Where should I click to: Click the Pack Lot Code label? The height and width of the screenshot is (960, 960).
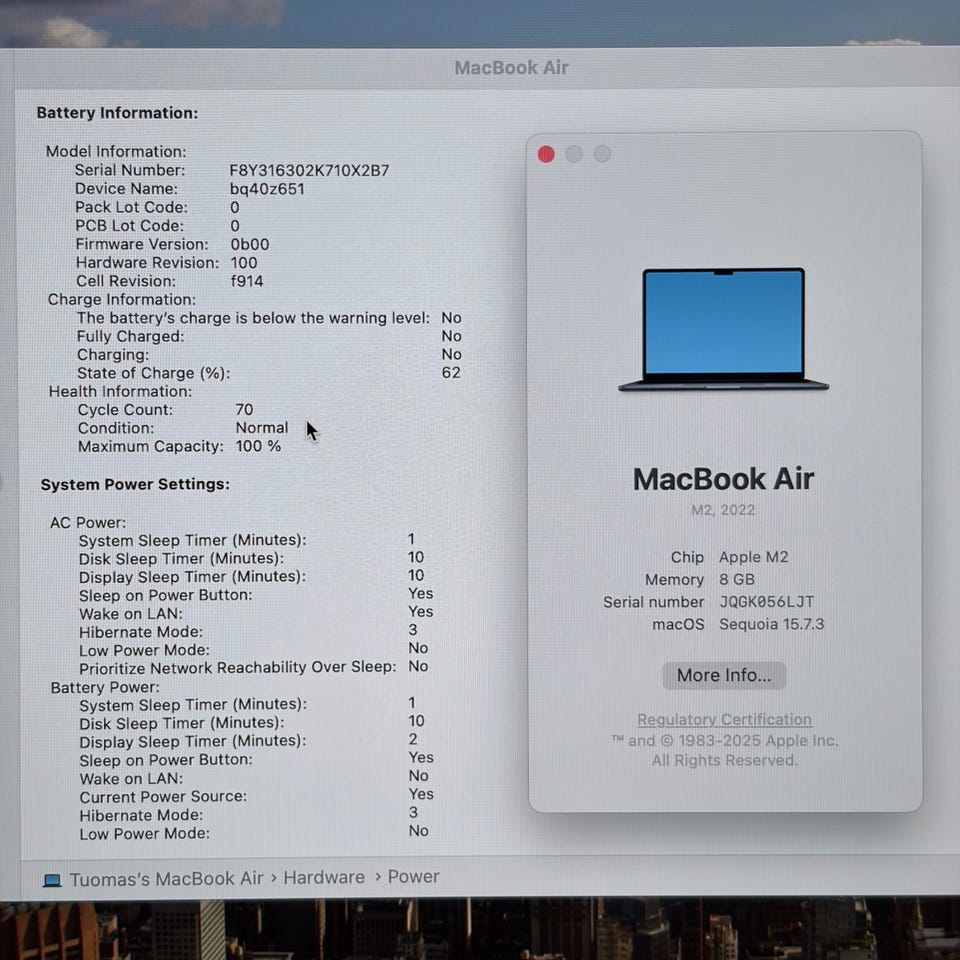tap(132, 207)
